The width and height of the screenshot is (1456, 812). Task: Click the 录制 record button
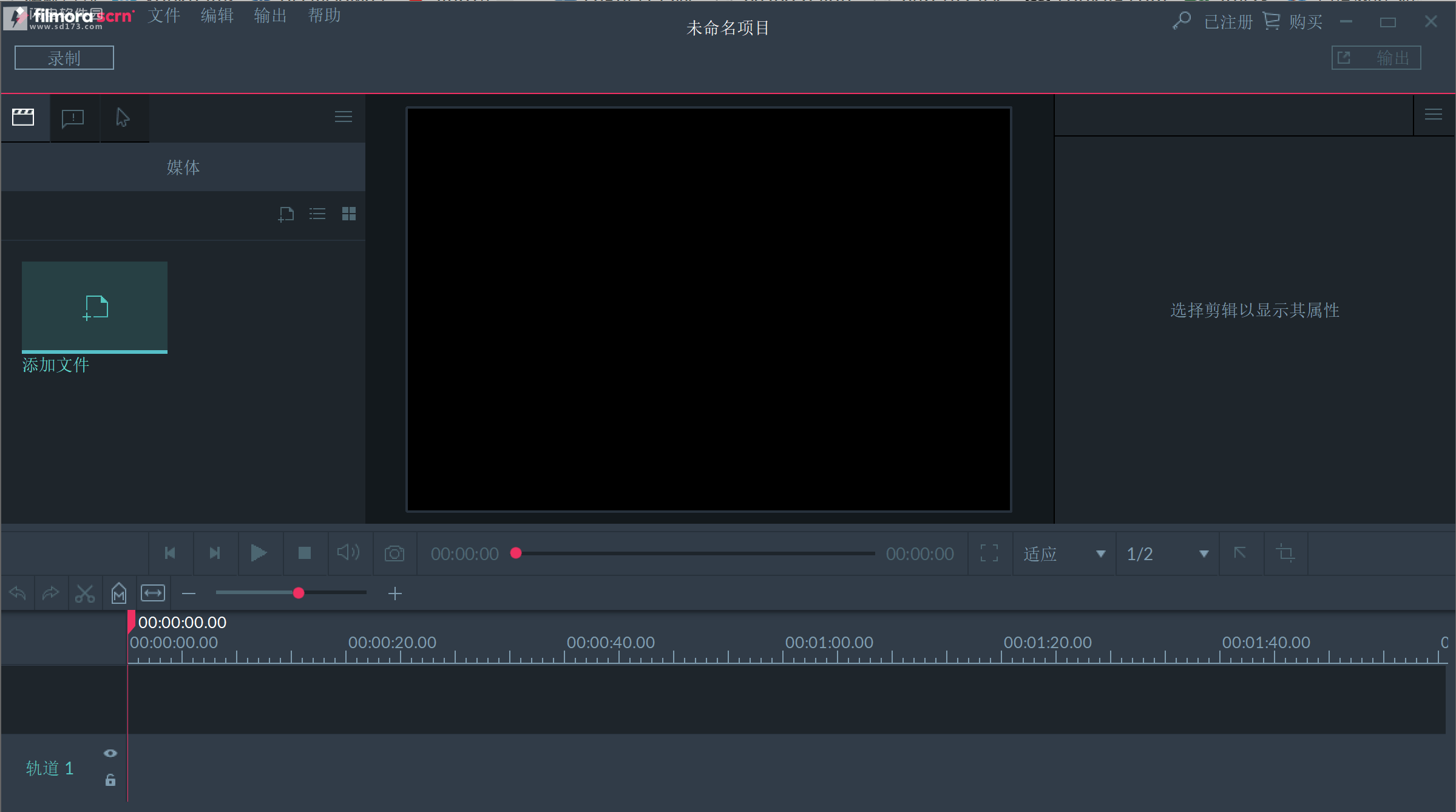click(64, 58)
